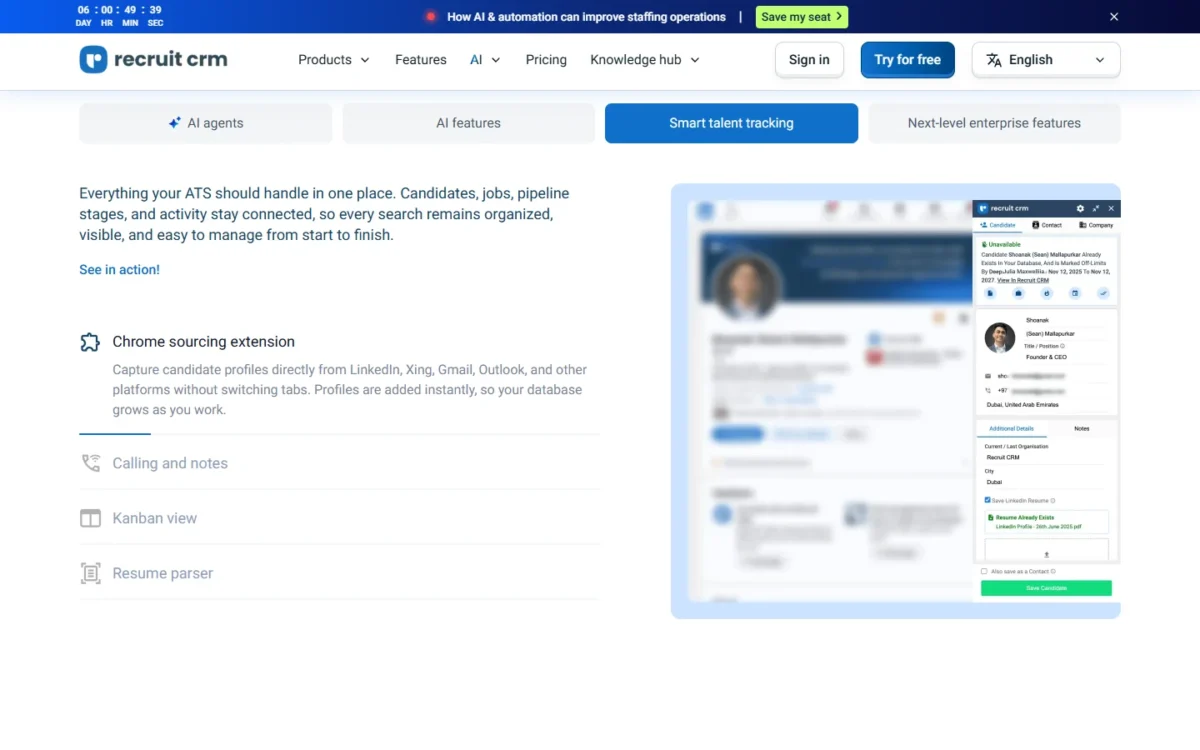Expand the Kanban view section

click(x=339, y=518)
